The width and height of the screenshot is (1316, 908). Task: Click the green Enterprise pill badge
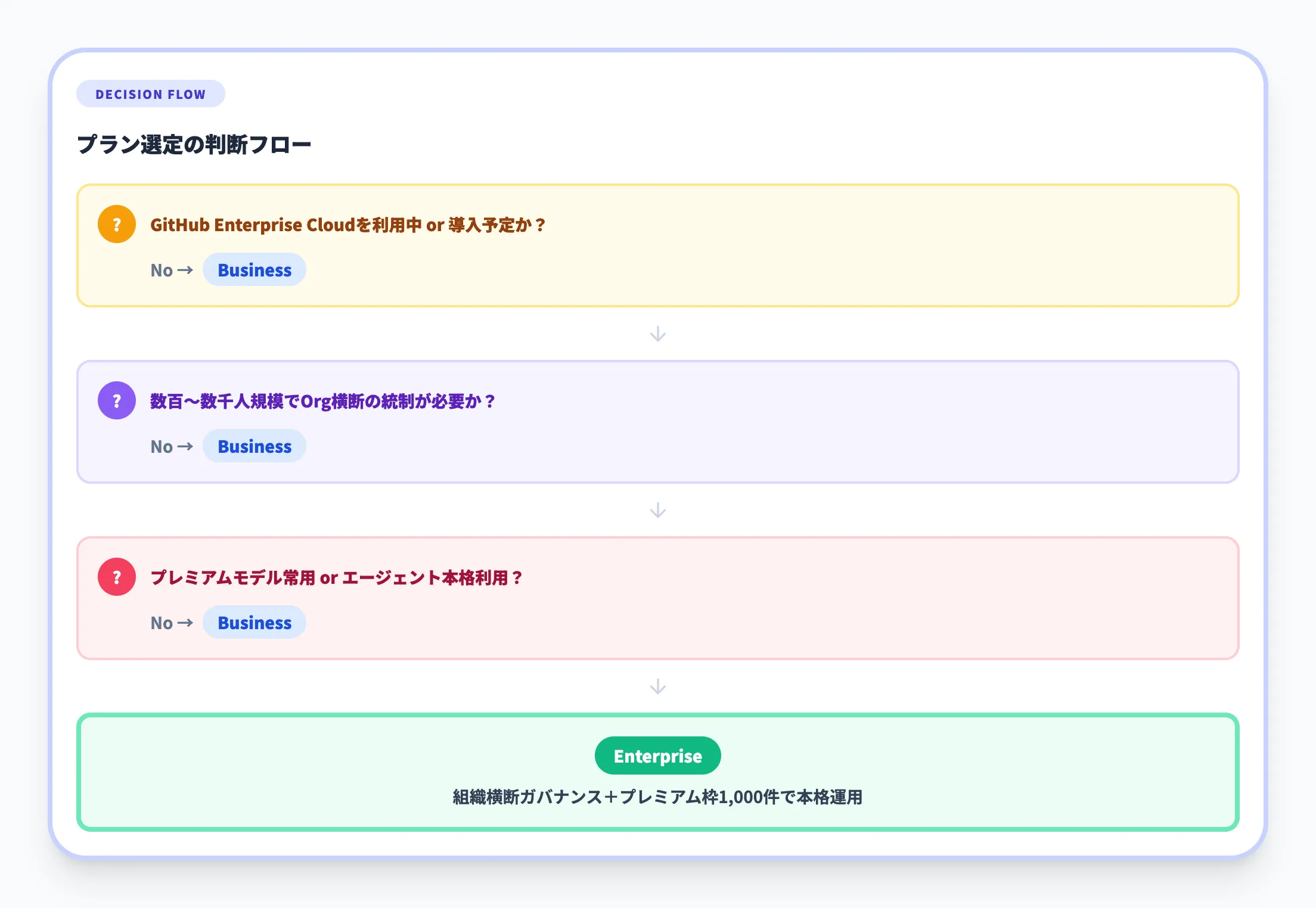click(657, 755)
